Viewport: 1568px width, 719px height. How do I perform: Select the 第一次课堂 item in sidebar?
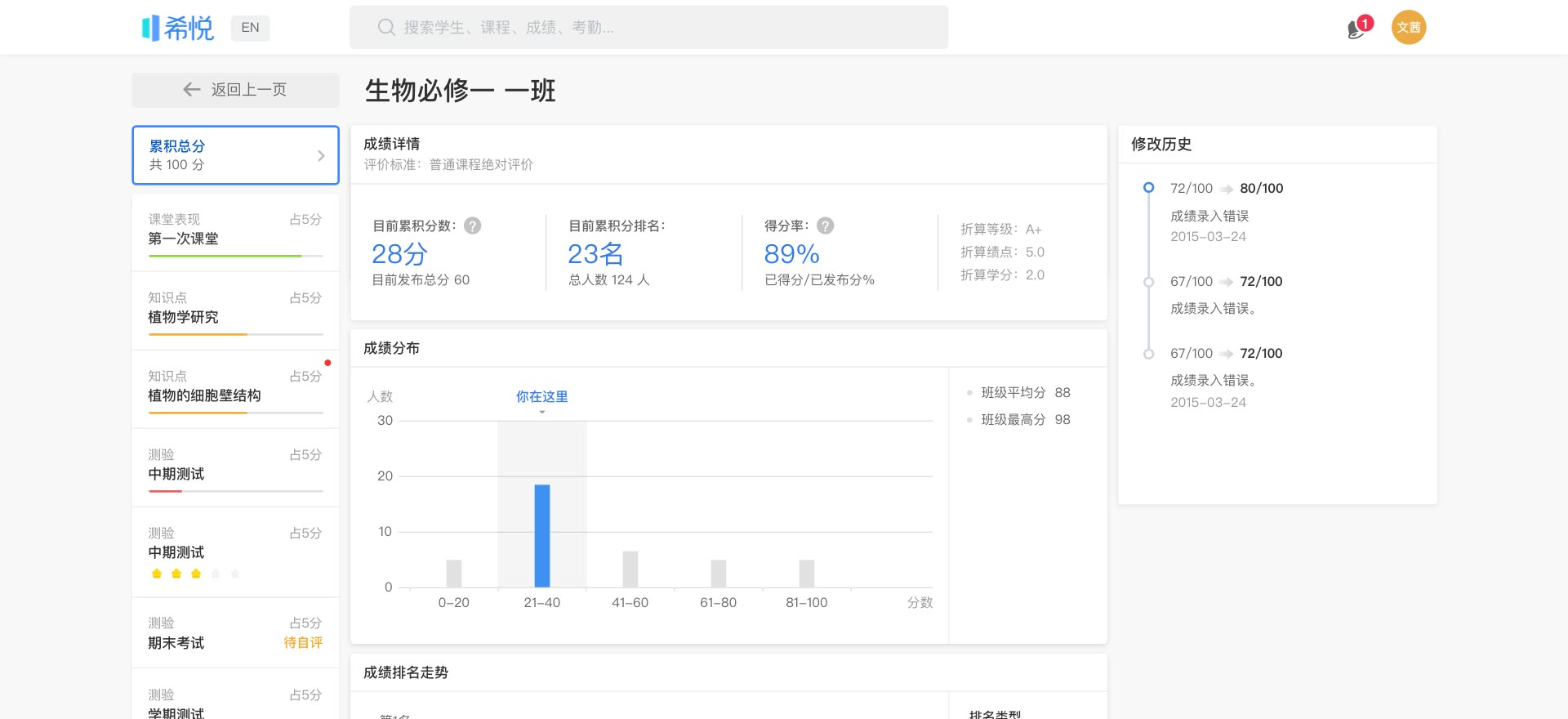coord(235,230)
